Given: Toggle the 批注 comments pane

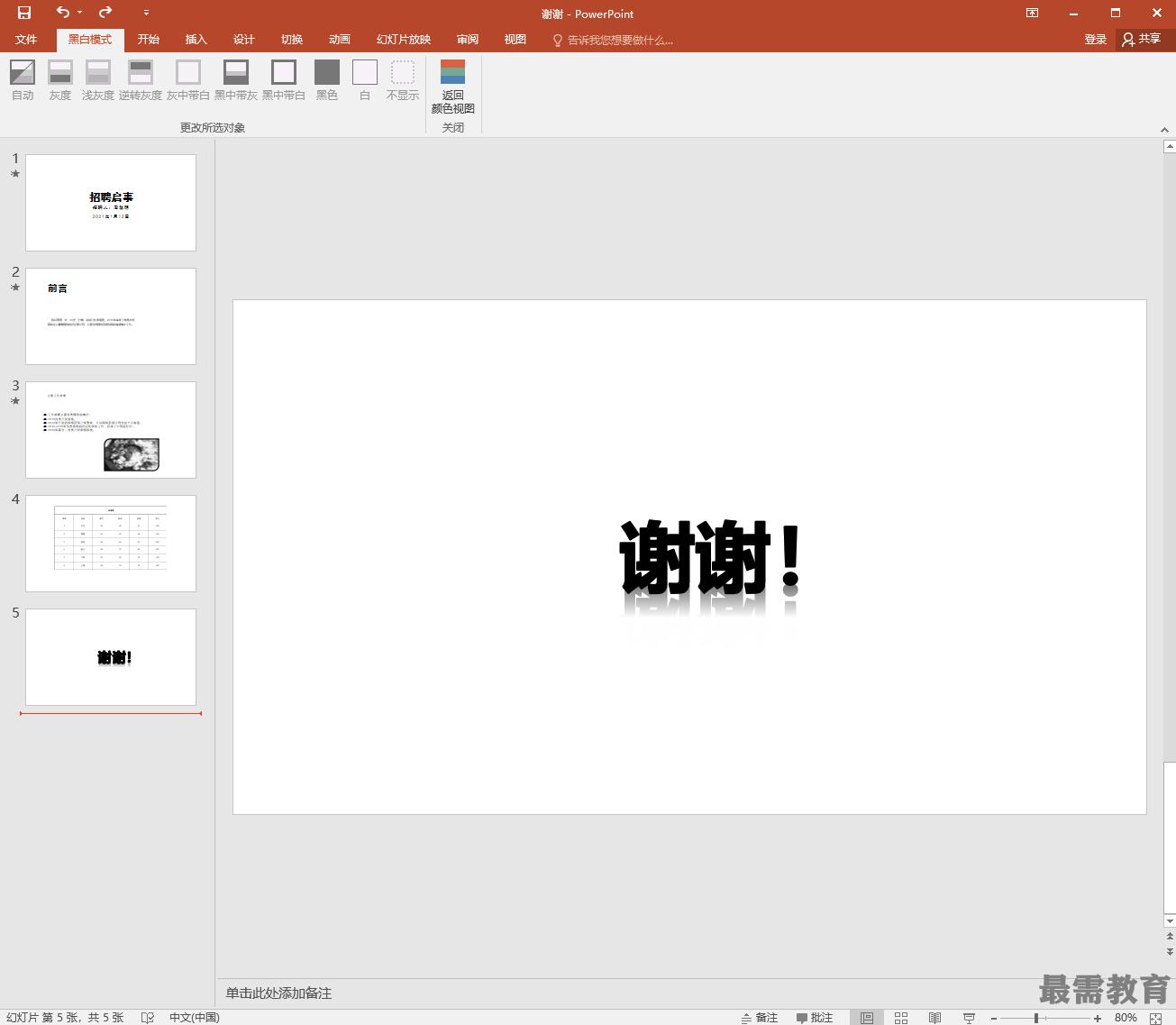Looking at the screenshot, I should click(815, 1017).
